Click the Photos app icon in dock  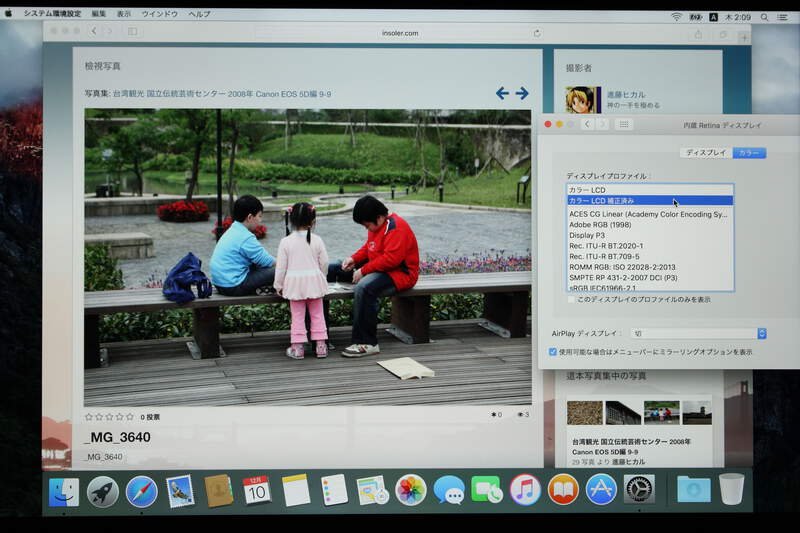410,490
